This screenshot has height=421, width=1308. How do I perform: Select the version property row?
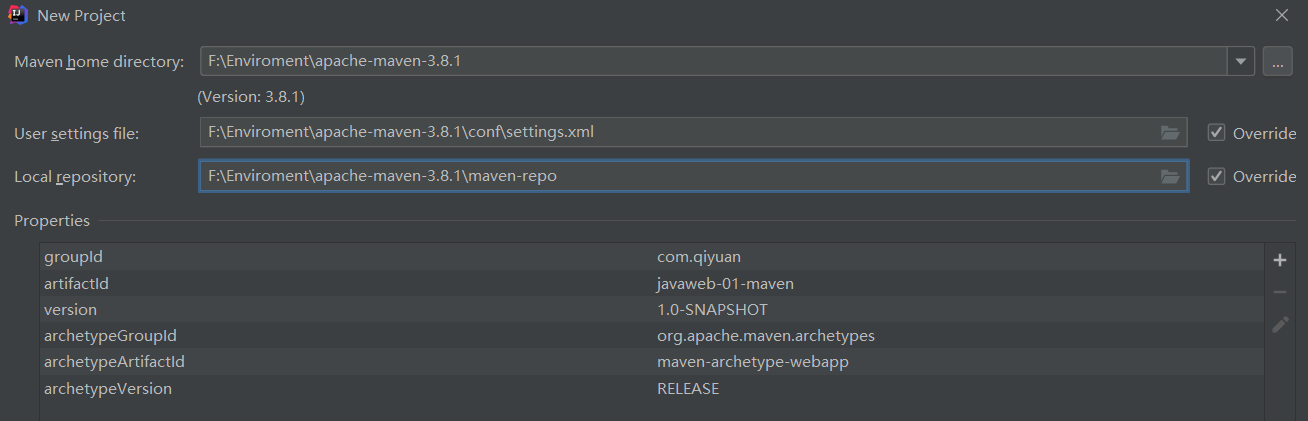652,310
